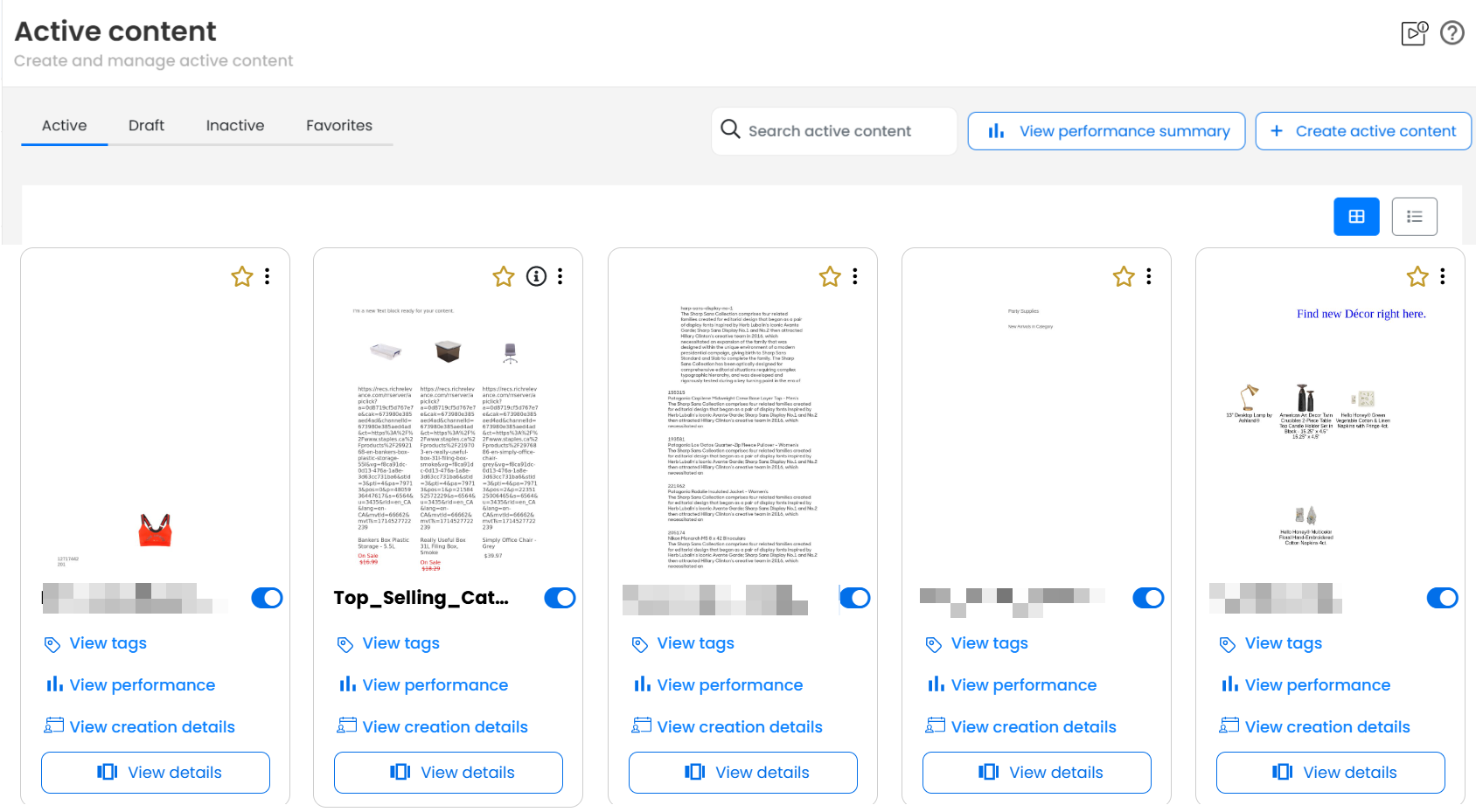This screenshot has width=1476, height=812.
Task: Click View performance summary button
Action: click(1106, 131)
